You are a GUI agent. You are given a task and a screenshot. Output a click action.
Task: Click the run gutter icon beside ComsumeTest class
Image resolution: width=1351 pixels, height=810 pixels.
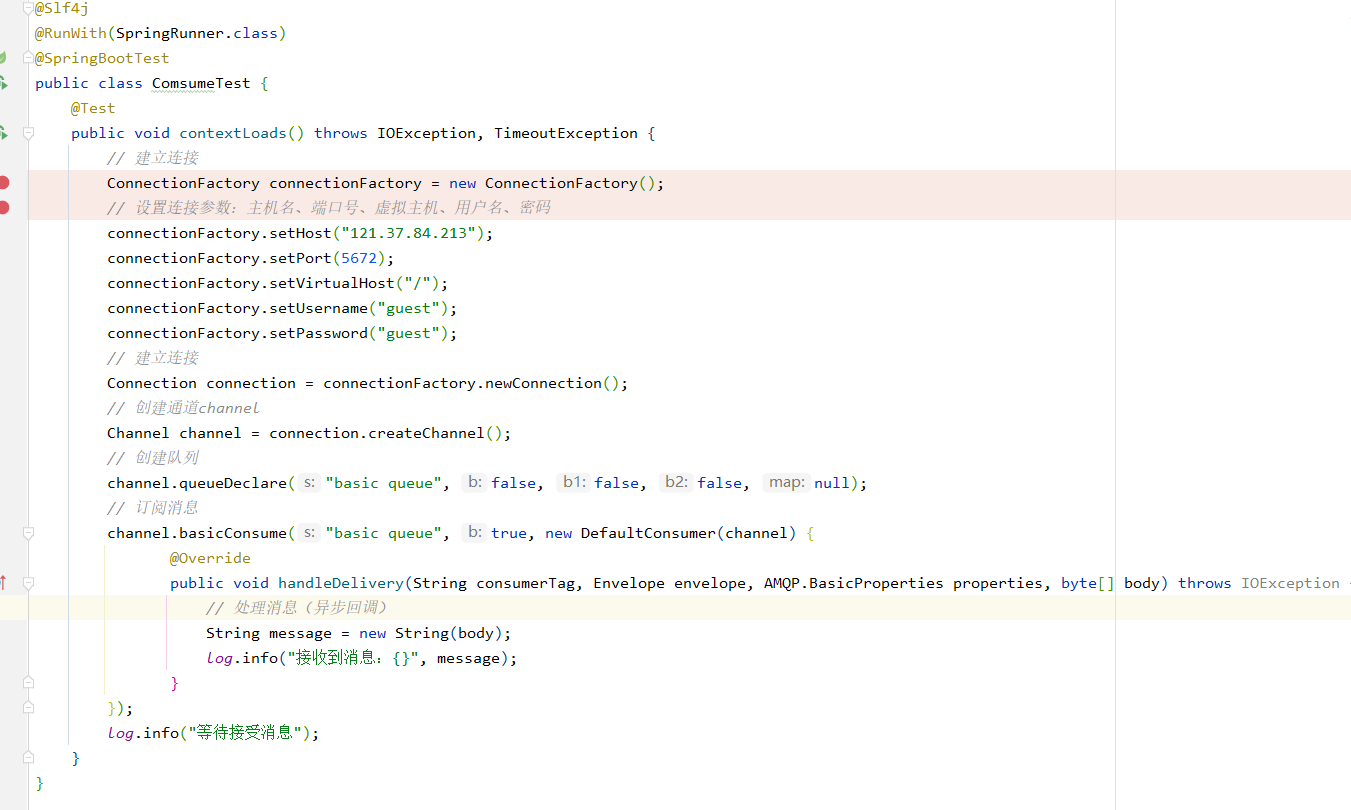coord(3,83)
